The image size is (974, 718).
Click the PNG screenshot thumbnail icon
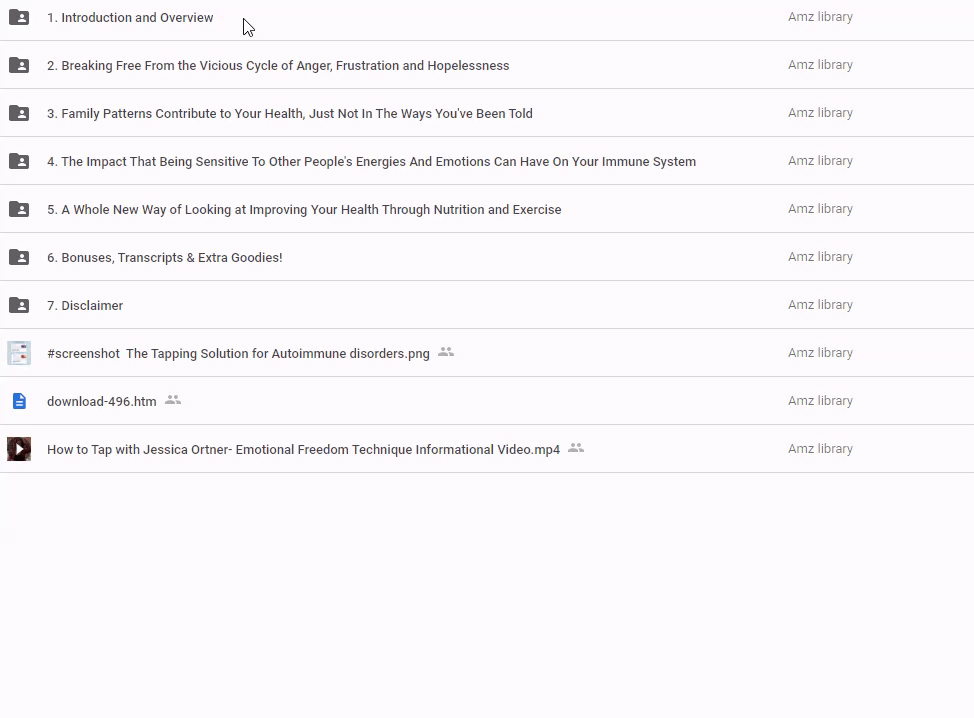coord(19,353)
